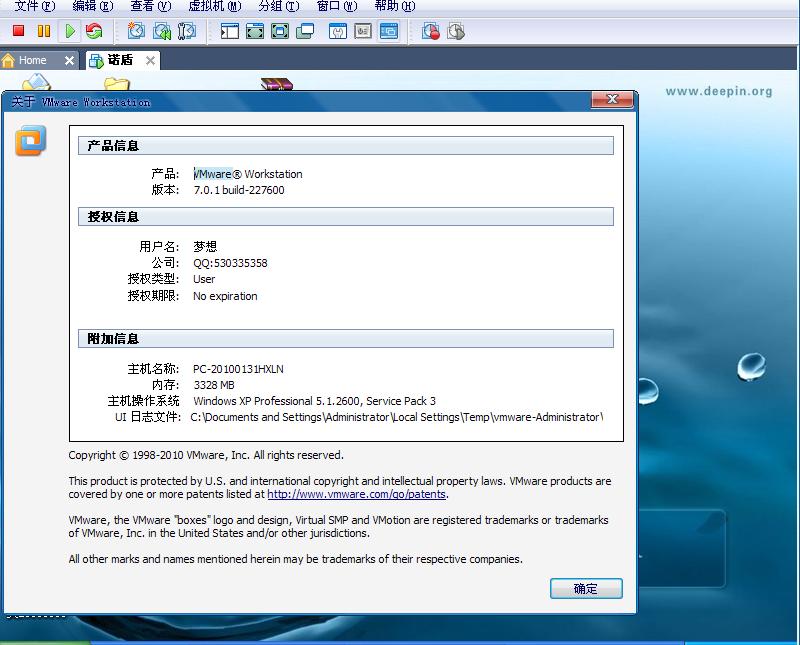Click the yellow Suspend pause icon

pyautogui.click(x=44, y=31)
